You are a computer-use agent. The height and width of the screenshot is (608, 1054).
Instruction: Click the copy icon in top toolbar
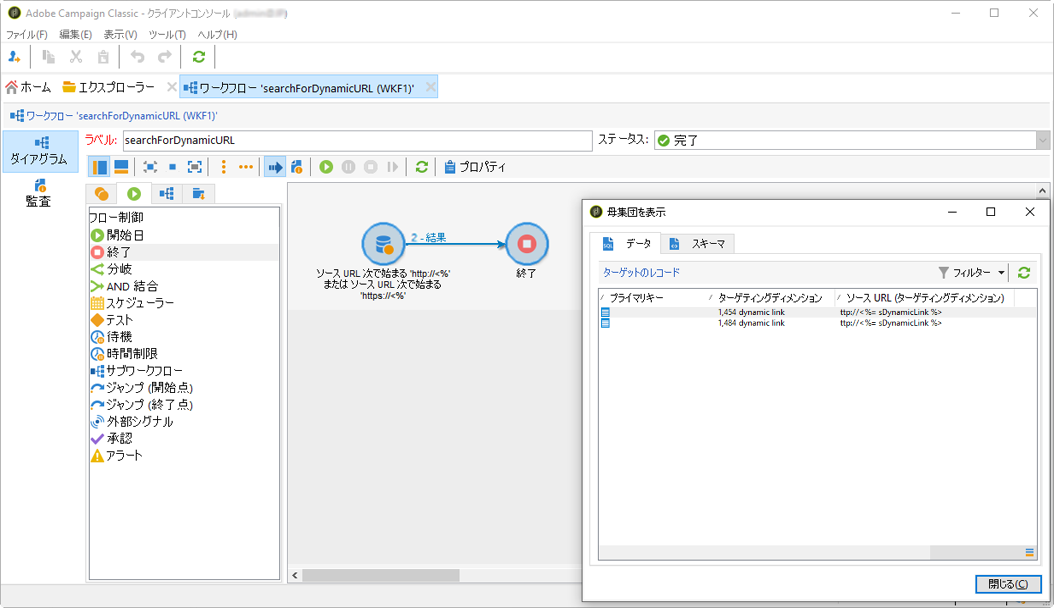(48, 57)
